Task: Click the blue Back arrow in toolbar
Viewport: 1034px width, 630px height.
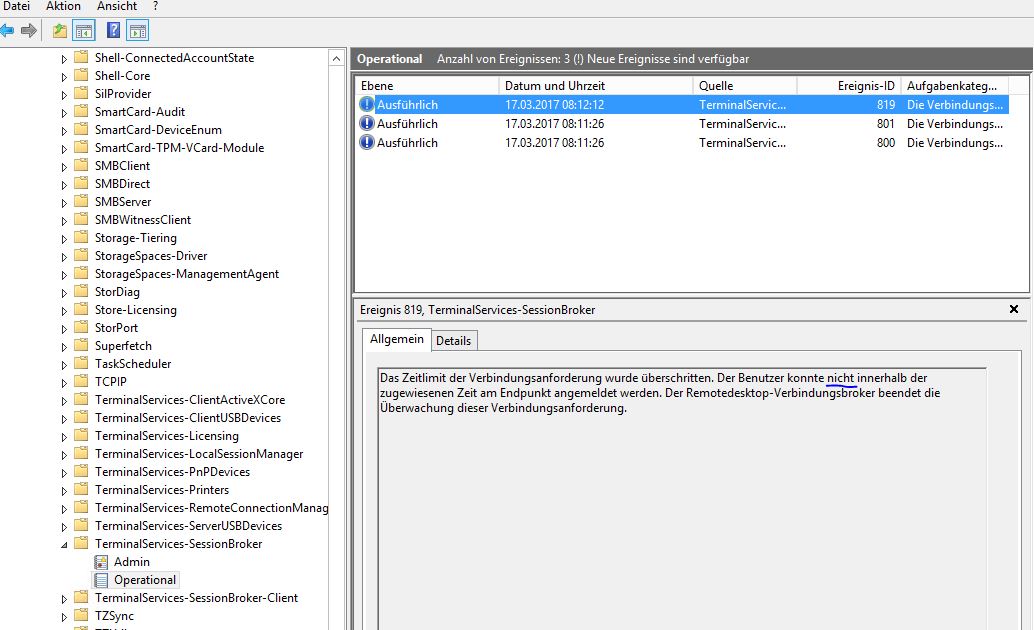Action: pyautogui.click(x=7, y=31)
